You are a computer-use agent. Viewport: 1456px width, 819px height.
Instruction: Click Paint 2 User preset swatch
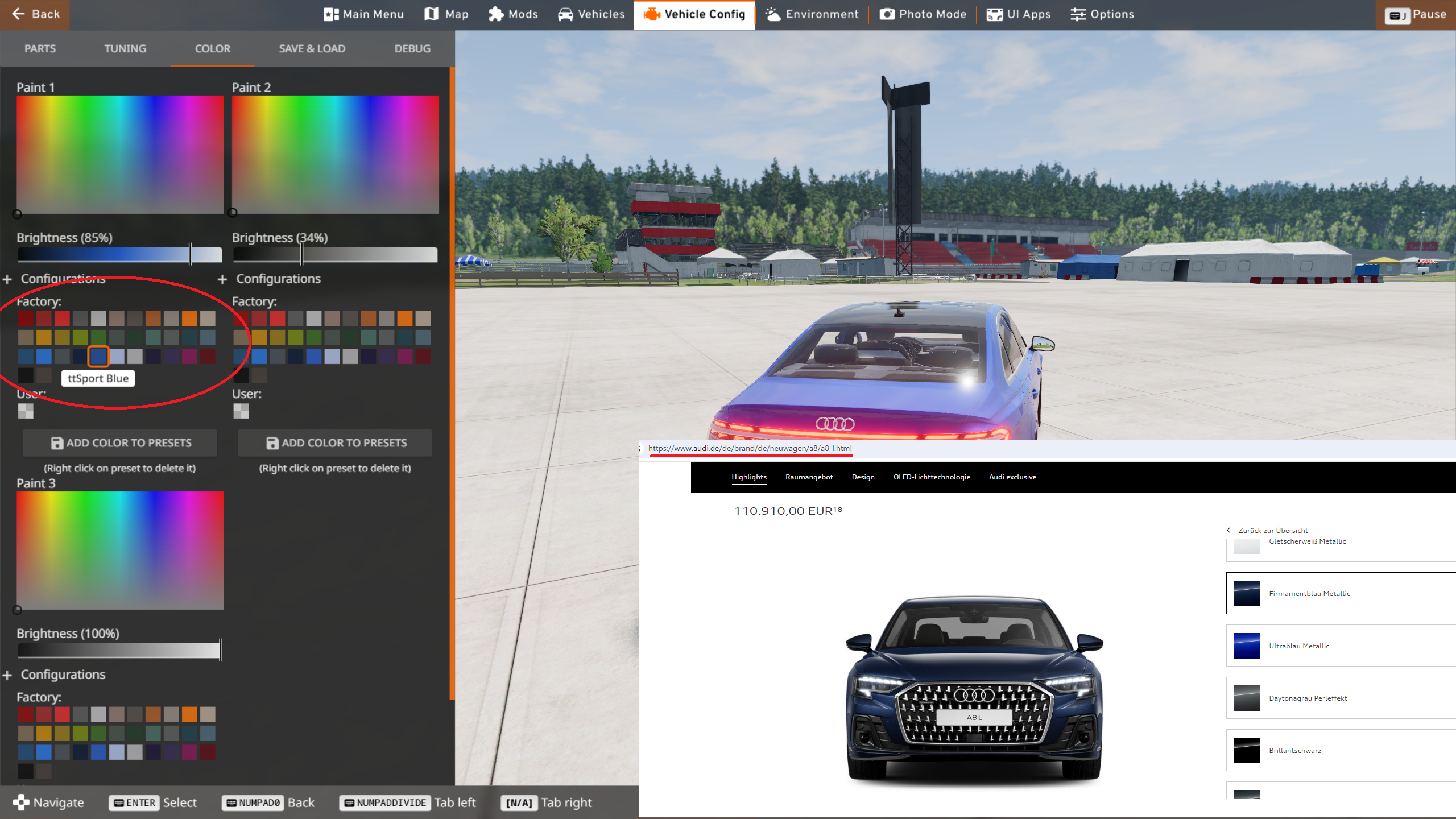coord(241,411)
